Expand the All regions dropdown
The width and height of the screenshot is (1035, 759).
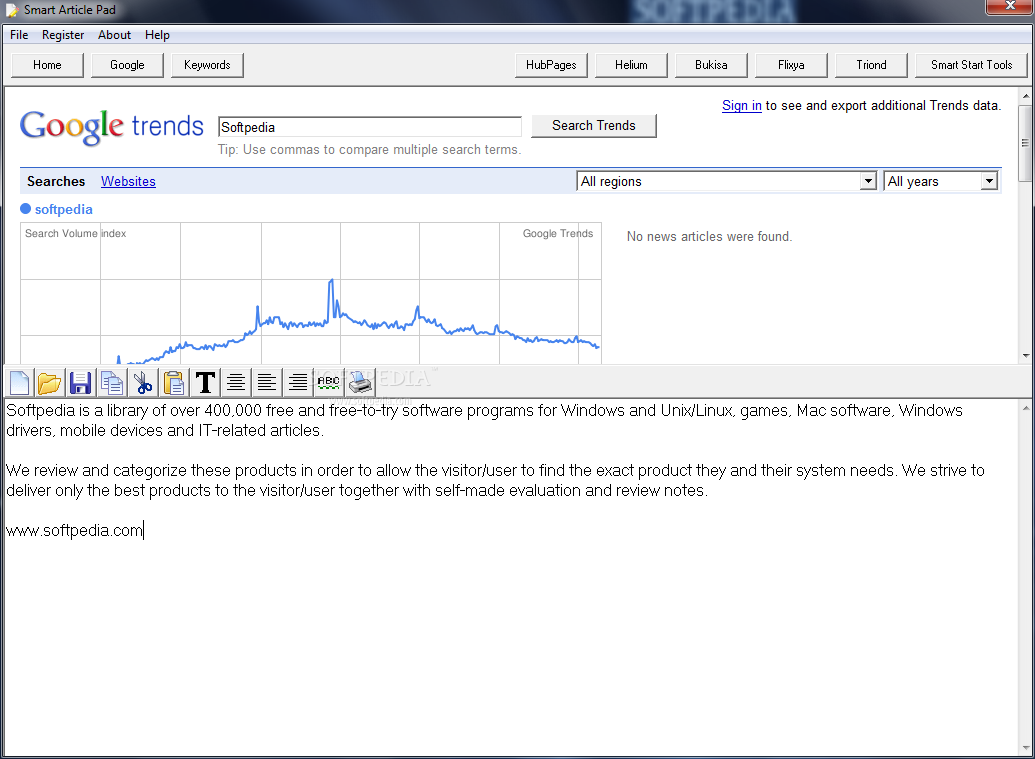[727, 182]
